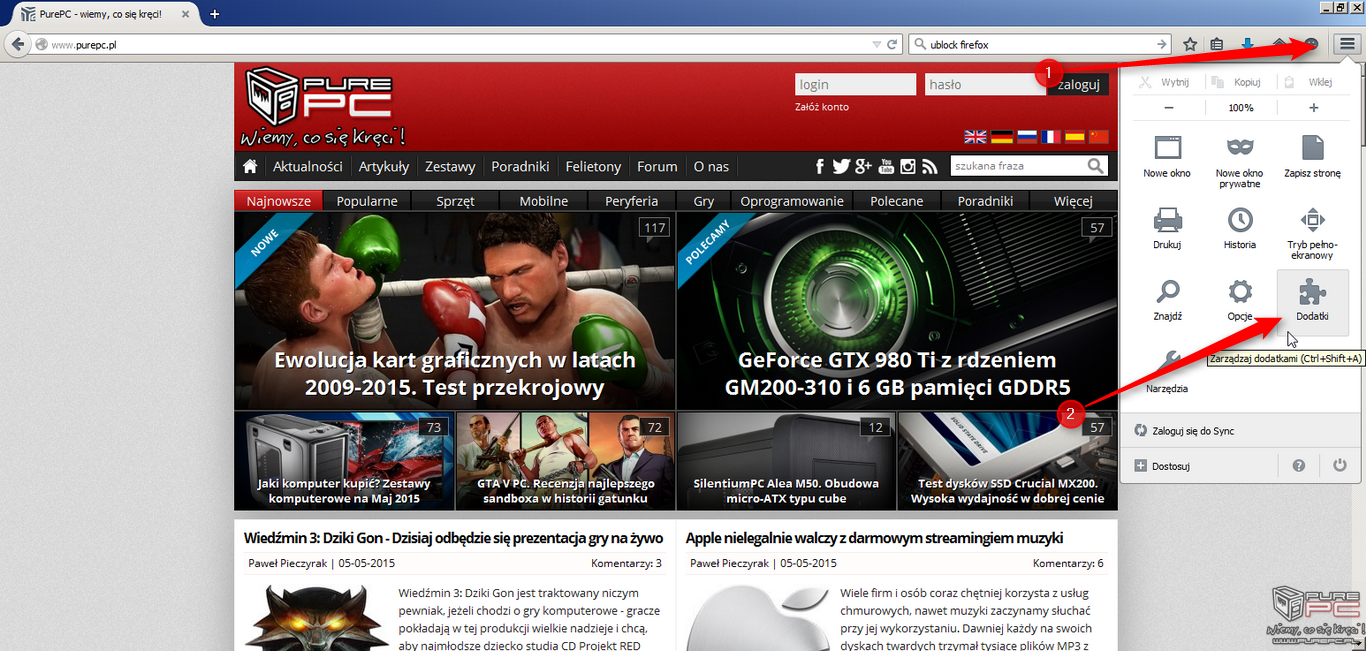This screenshot has width=1366, height=651.
Task: Open PurePC RSS feed icon
Action: coord(930,166)
